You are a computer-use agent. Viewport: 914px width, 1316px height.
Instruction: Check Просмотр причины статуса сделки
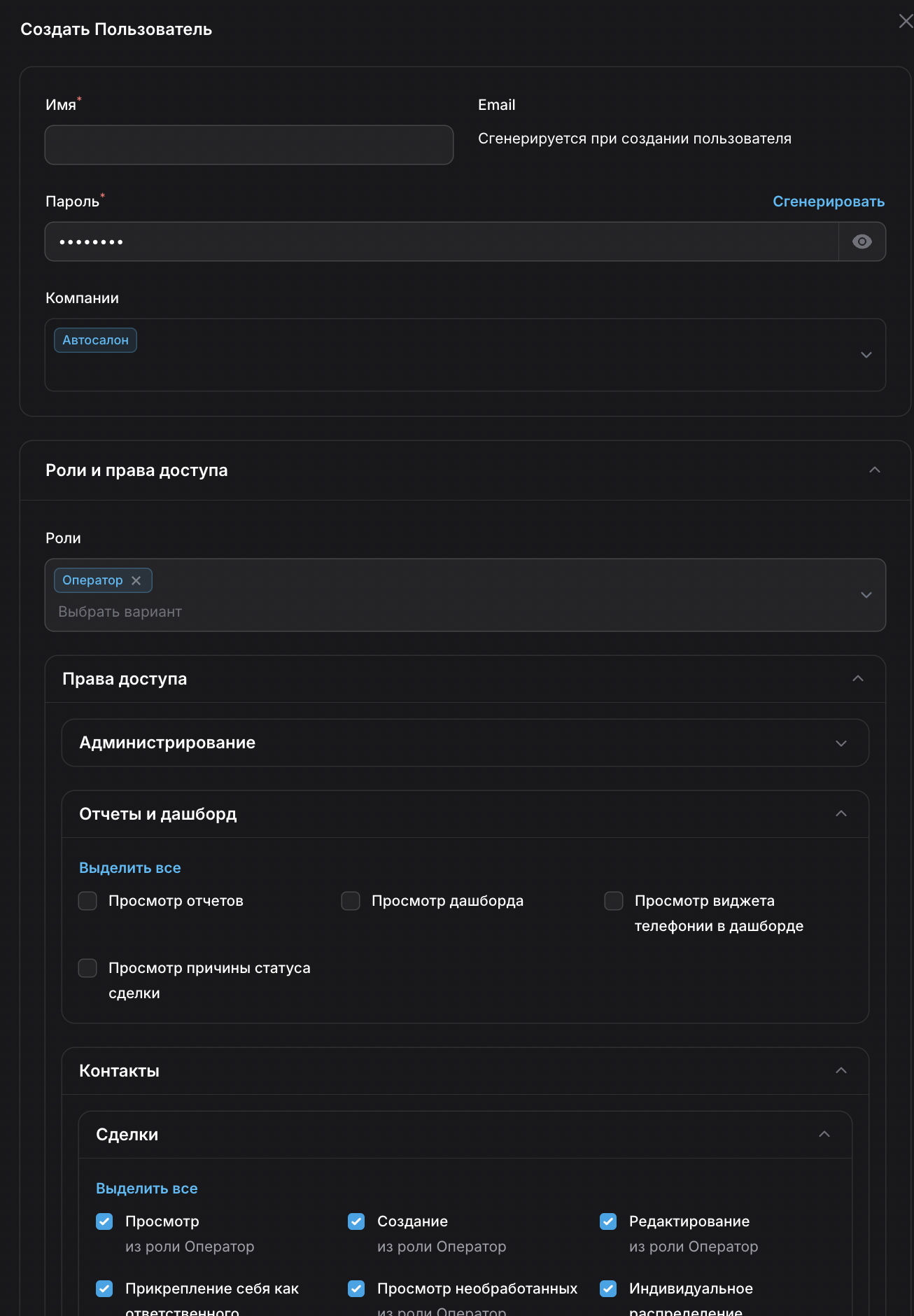[x=87, y=968]
